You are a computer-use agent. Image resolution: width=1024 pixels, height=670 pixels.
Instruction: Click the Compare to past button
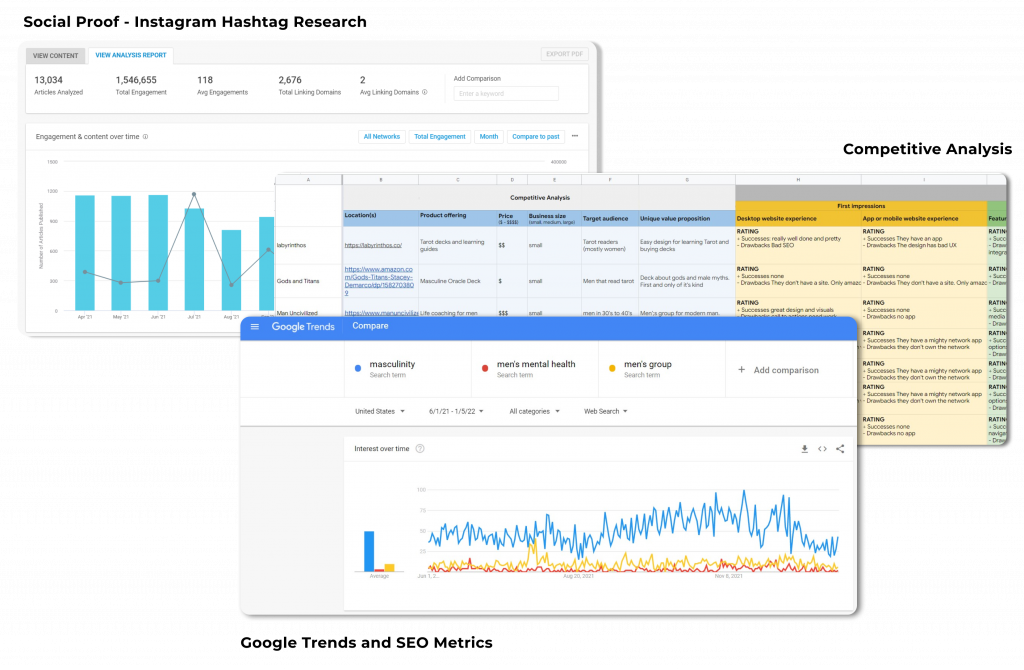coord(536,136)
